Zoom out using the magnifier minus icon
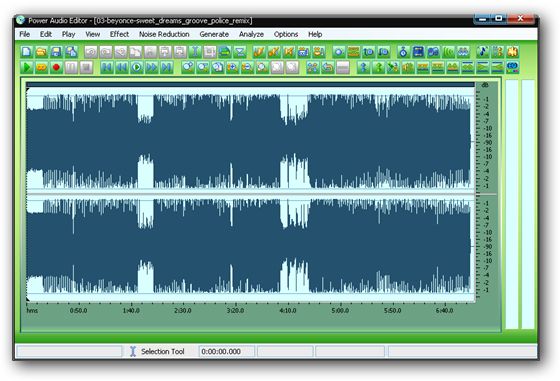560x381 pixels. tap(247, 67)
